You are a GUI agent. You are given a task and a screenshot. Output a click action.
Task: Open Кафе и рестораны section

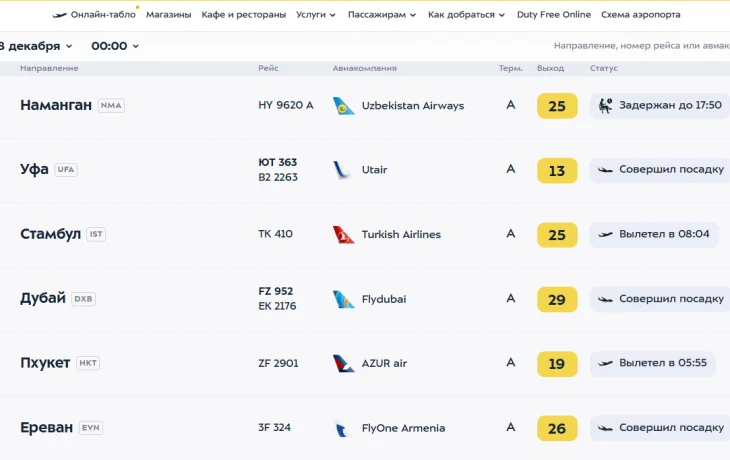[x=243, y=15]
